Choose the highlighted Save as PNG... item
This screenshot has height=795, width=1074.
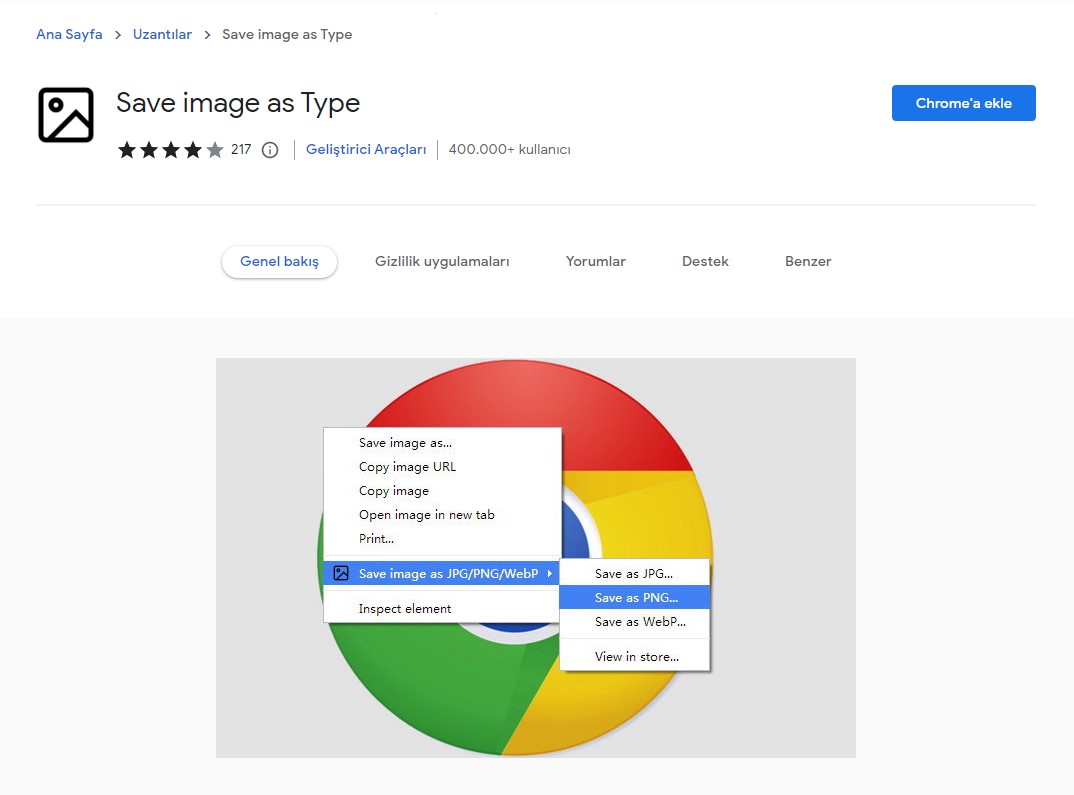coord(634,598)
